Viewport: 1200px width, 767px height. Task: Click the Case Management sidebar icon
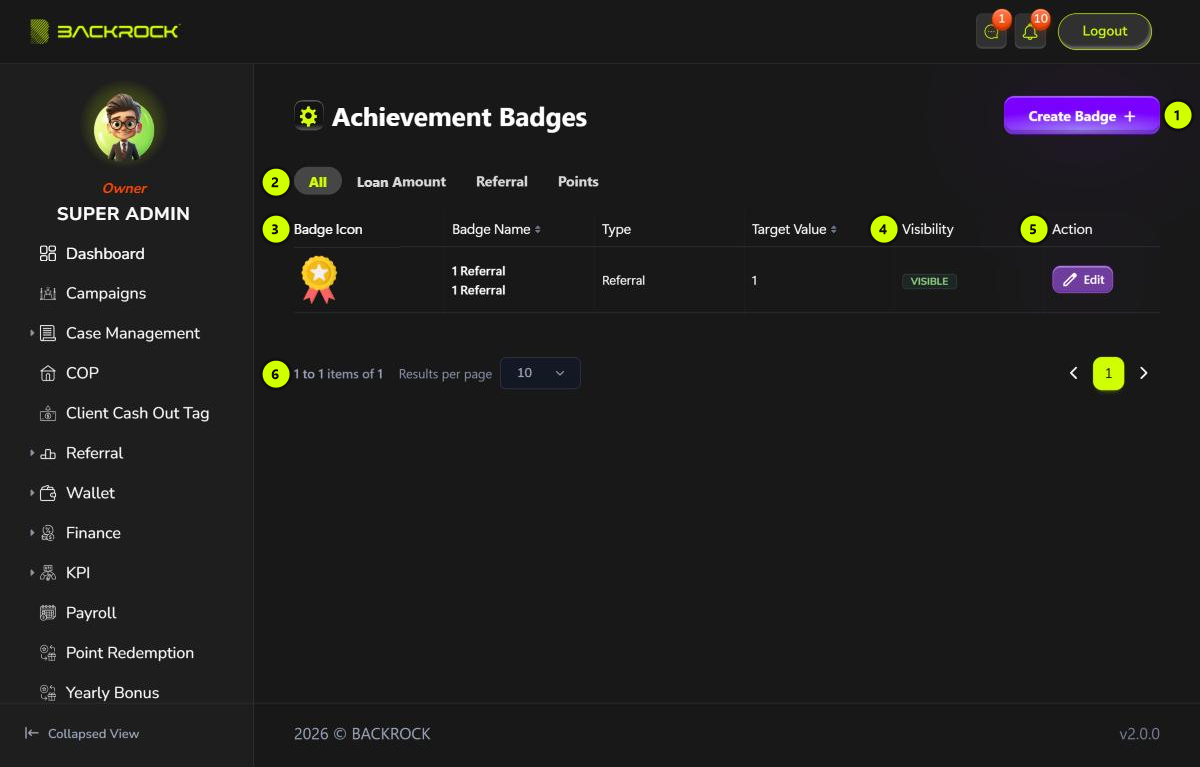pyautogui.click(x=48, y=334)
